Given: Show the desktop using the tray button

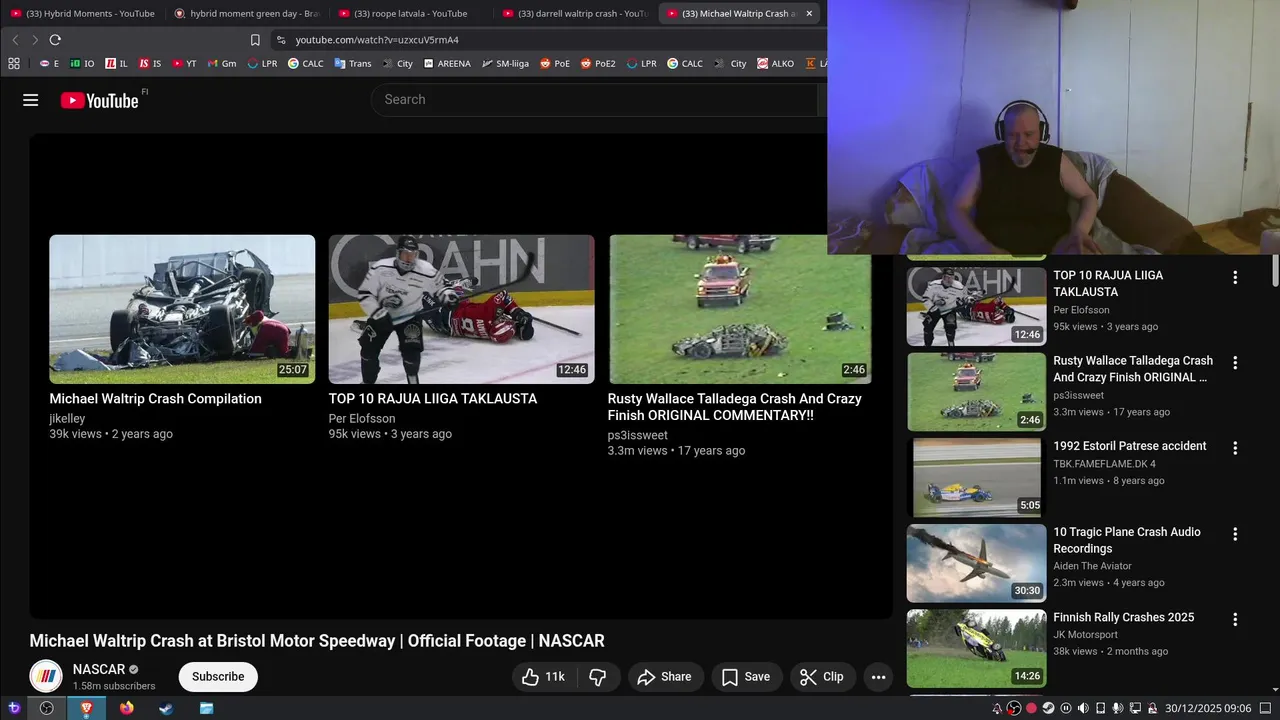Looking at the screenshot, I should point(1265,708).
